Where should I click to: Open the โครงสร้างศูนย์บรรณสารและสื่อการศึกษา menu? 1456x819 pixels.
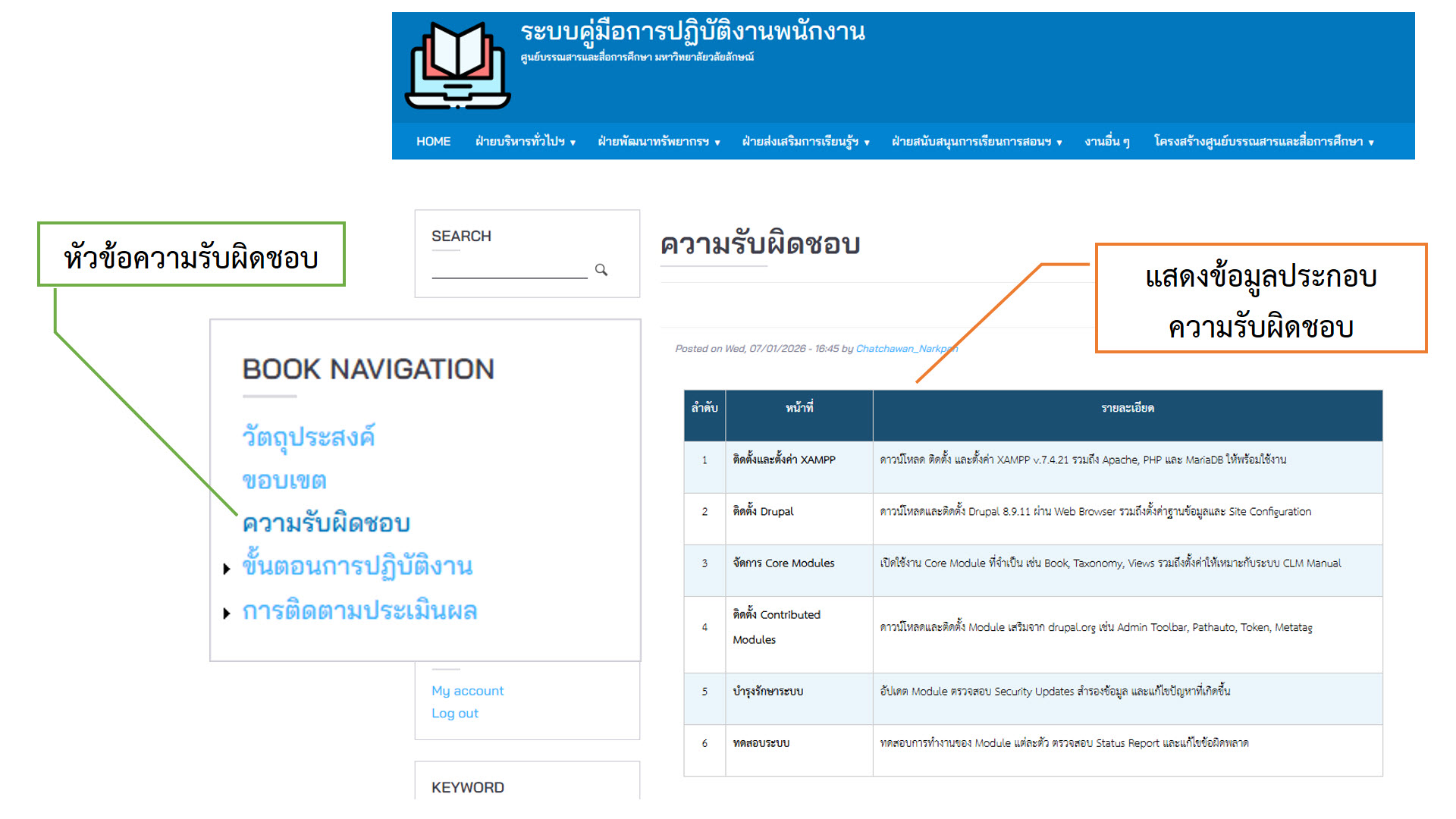click(x=1264, y=142)
